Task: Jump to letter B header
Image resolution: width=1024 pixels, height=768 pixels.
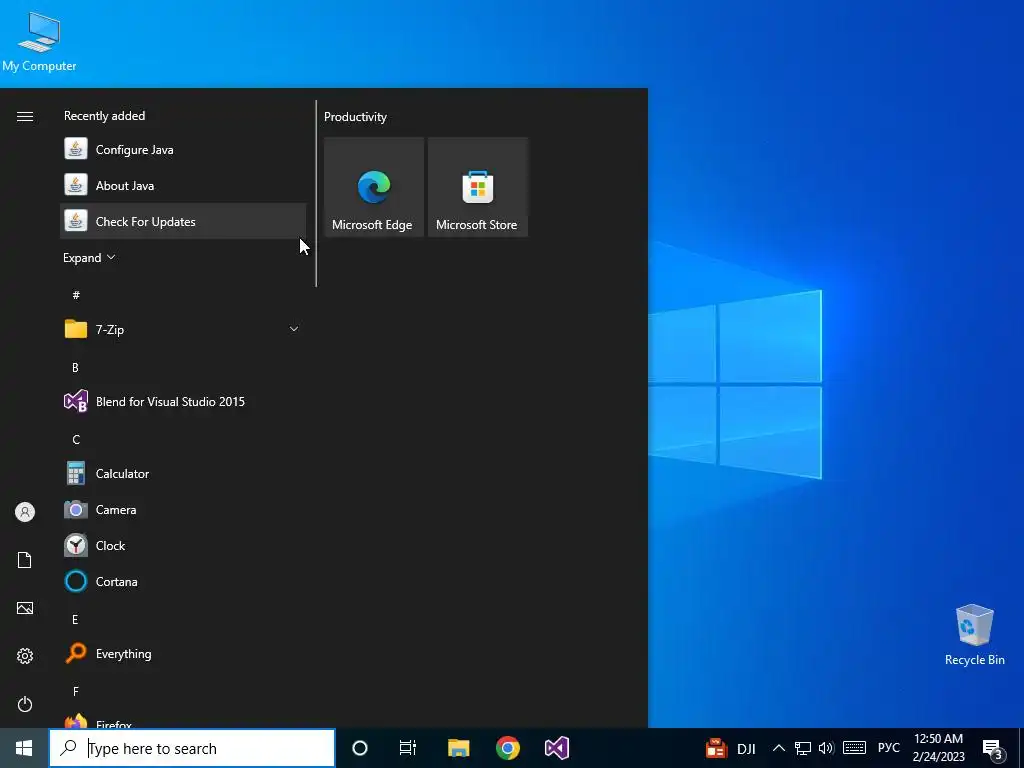Action: 75,368
